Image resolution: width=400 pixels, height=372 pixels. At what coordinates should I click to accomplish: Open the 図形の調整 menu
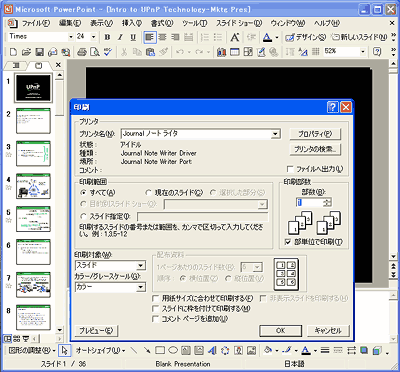(32, 350)
